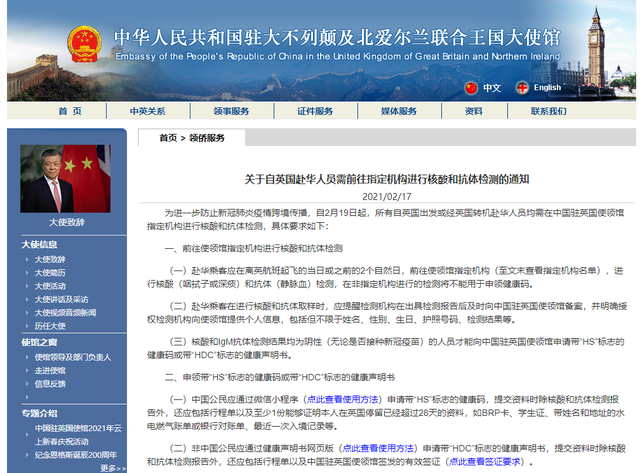640x473 pixels.
Task: Click 首页 in the breadcrumb
Action: coord(168,138)
